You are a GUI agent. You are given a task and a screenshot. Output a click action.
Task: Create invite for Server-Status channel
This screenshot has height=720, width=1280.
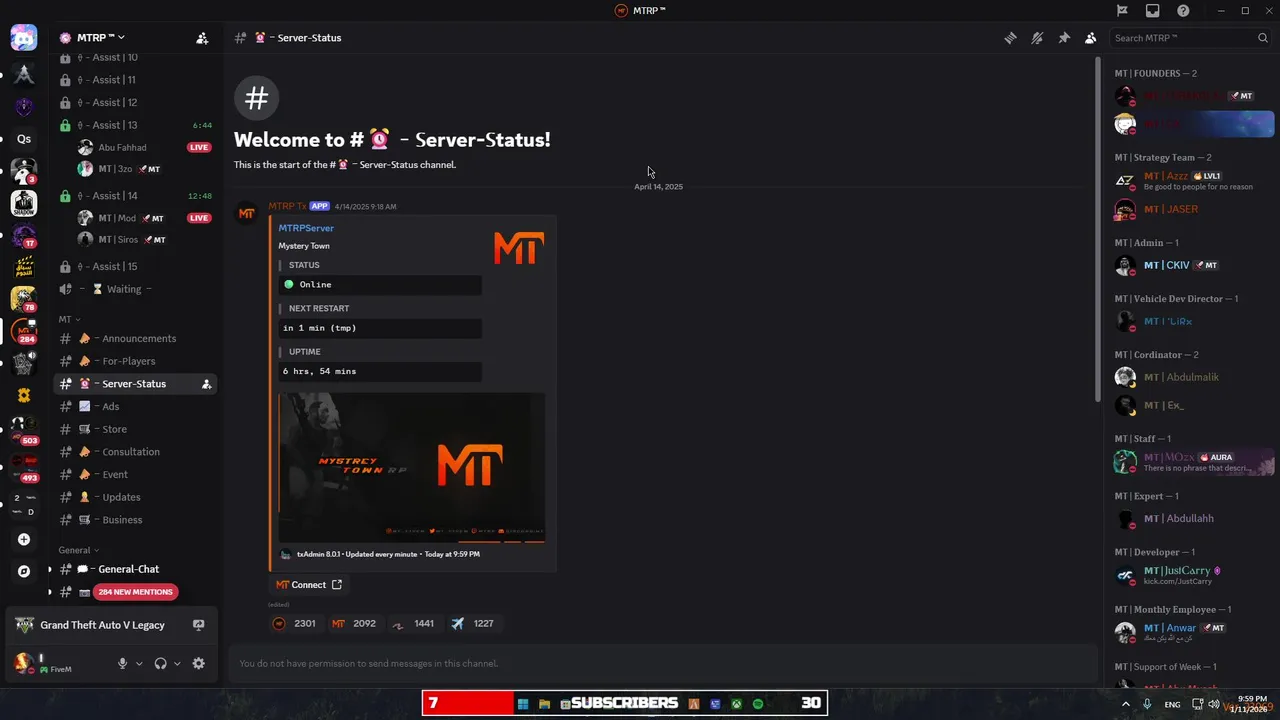206,384
